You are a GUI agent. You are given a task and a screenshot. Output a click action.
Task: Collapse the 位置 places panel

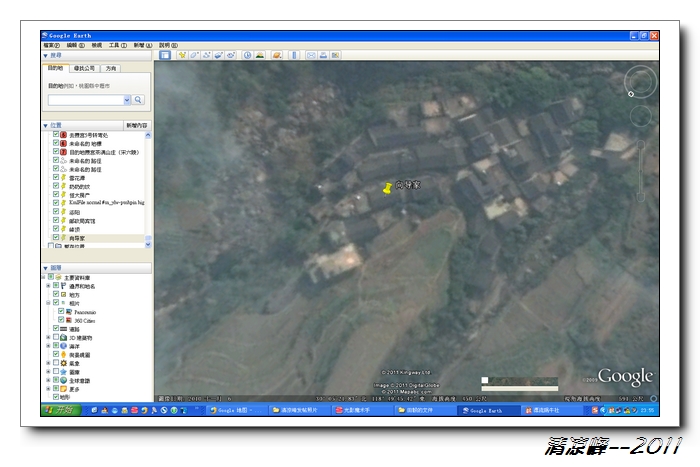point(46,125)
